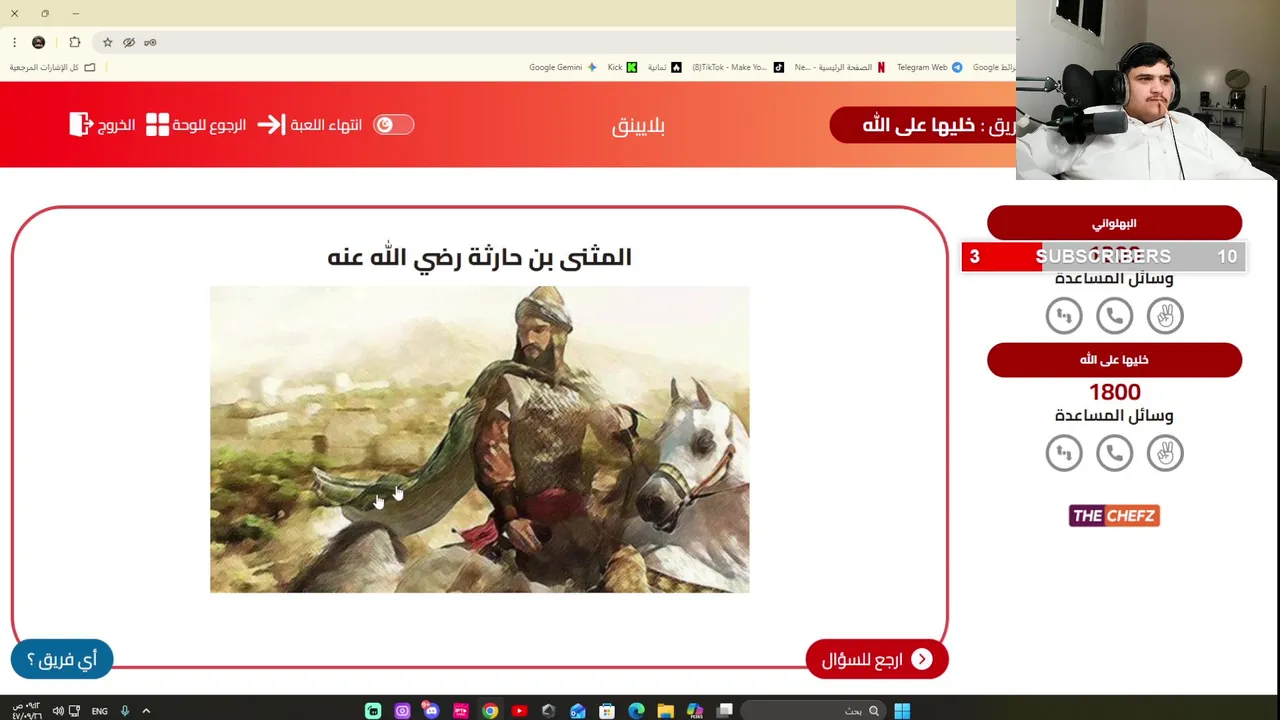Click the exit door icon

click(x=81, y=125)
